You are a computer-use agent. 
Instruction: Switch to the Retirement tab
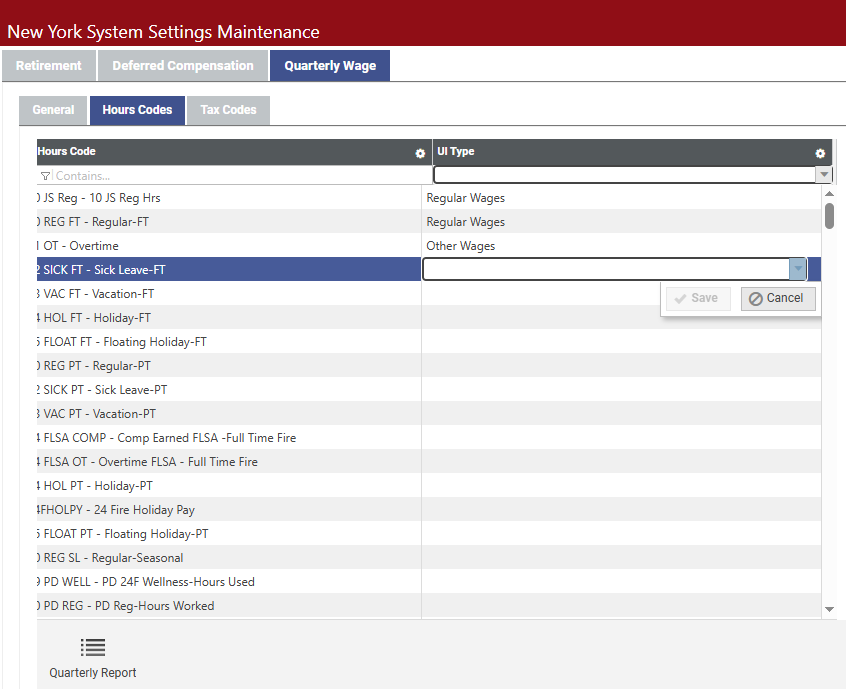tap(49, 66)
